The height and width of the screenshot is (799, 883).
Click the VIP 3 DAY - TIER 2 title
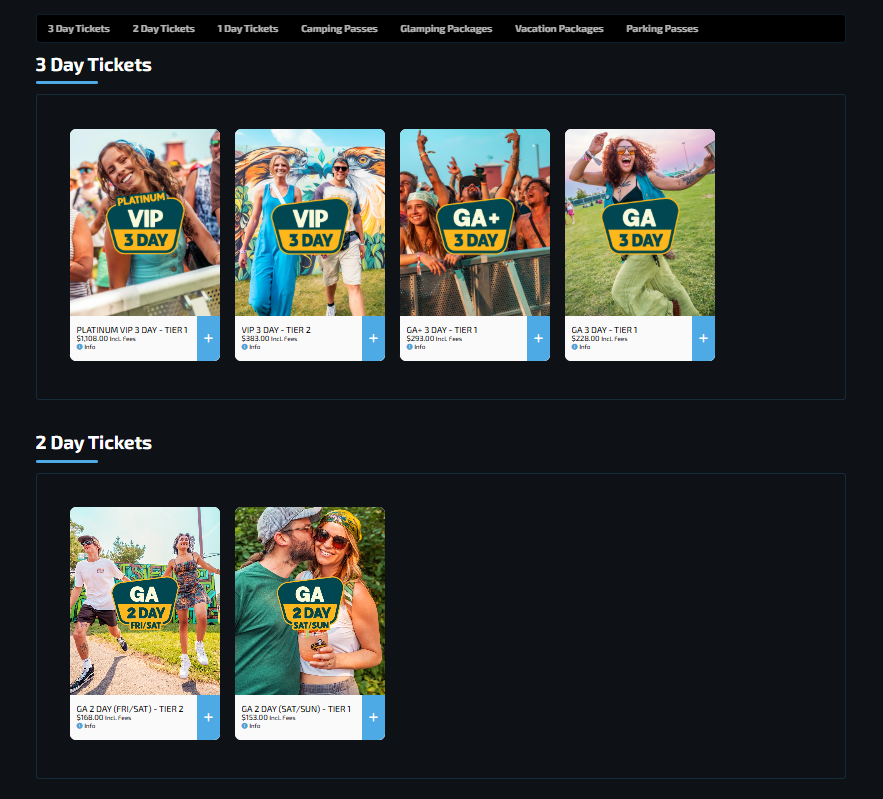(x=276, y=330)
